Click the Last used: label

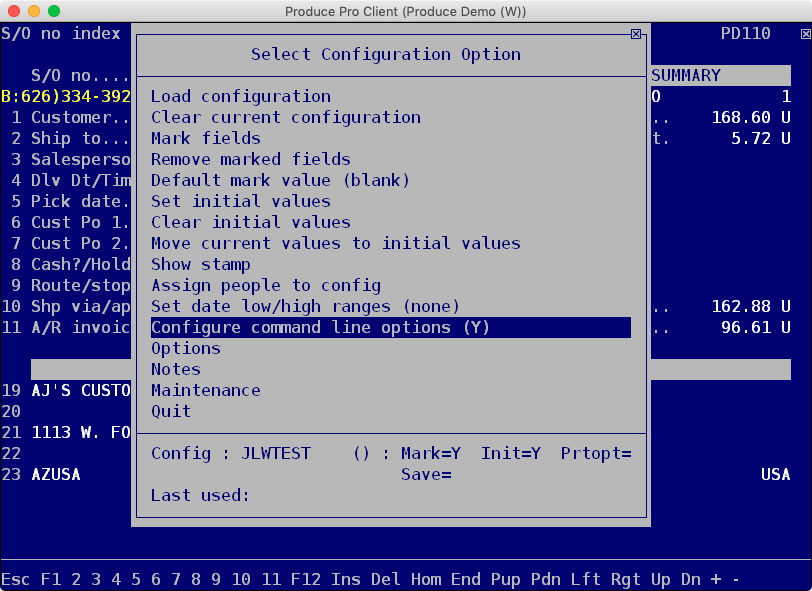tap(200, 496)
